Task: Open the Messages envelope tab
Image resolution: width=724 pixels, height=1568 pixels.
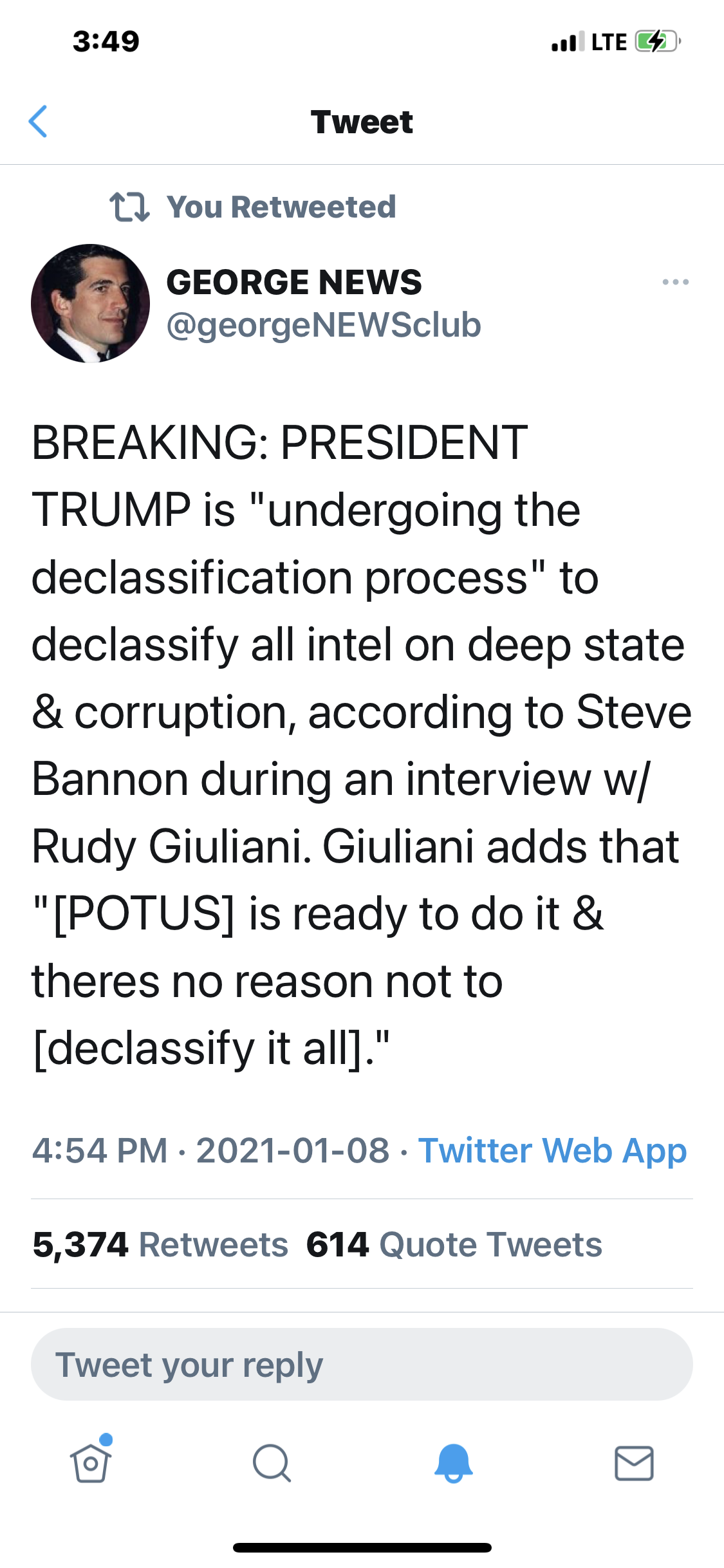Action: point(634,1463)
